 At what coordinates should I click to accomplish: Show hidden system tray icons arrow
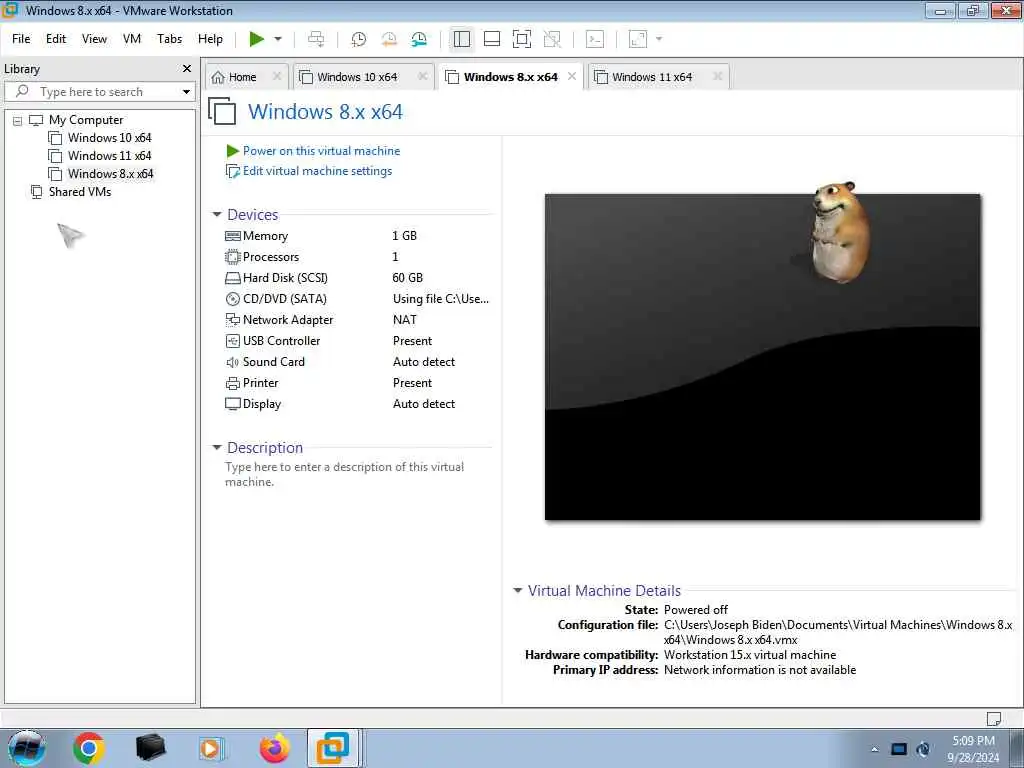pos(874,749)
